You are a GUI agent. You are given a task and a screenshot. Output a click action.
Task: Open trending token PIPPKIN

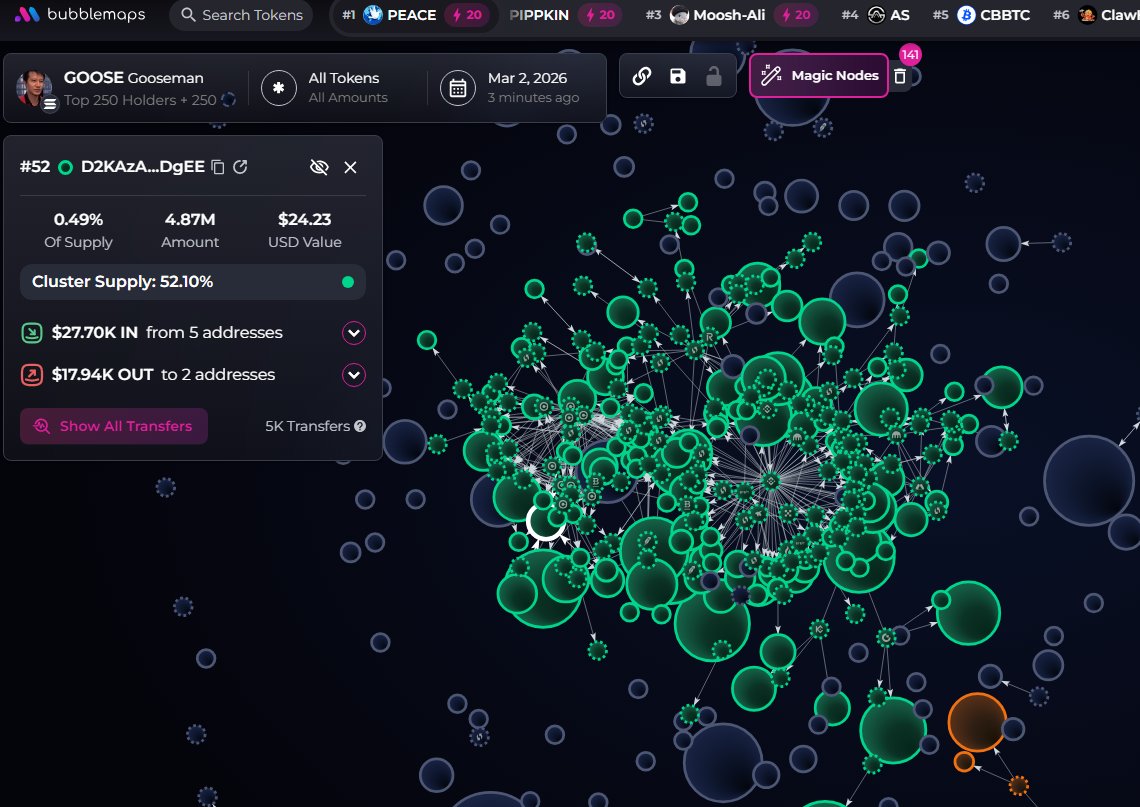tap(566, 15)
